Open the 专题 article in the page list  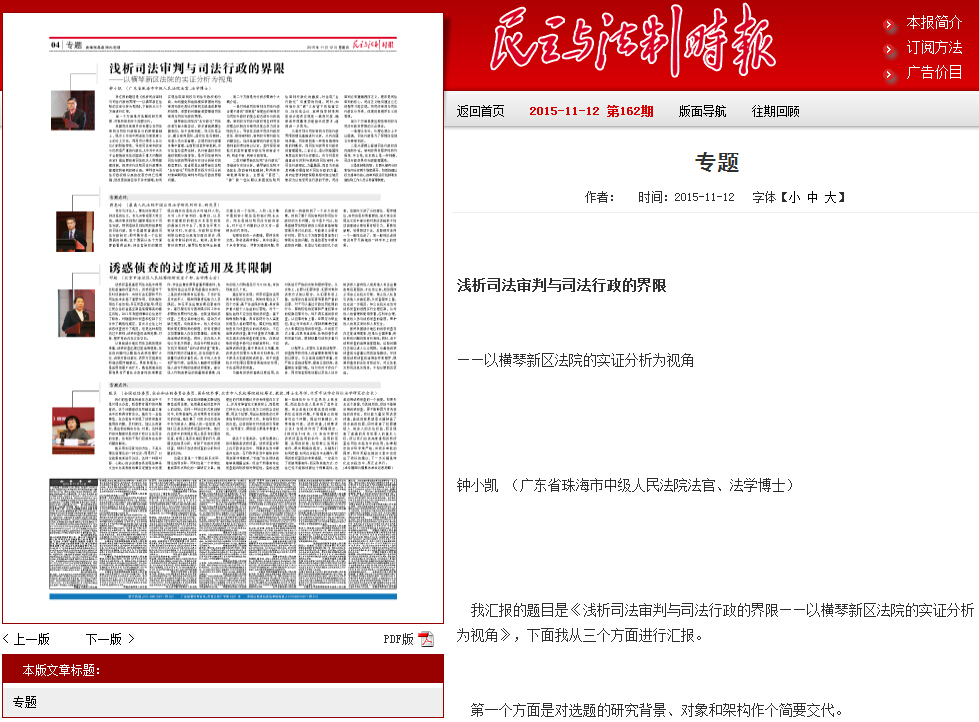[x=25, y=702]
